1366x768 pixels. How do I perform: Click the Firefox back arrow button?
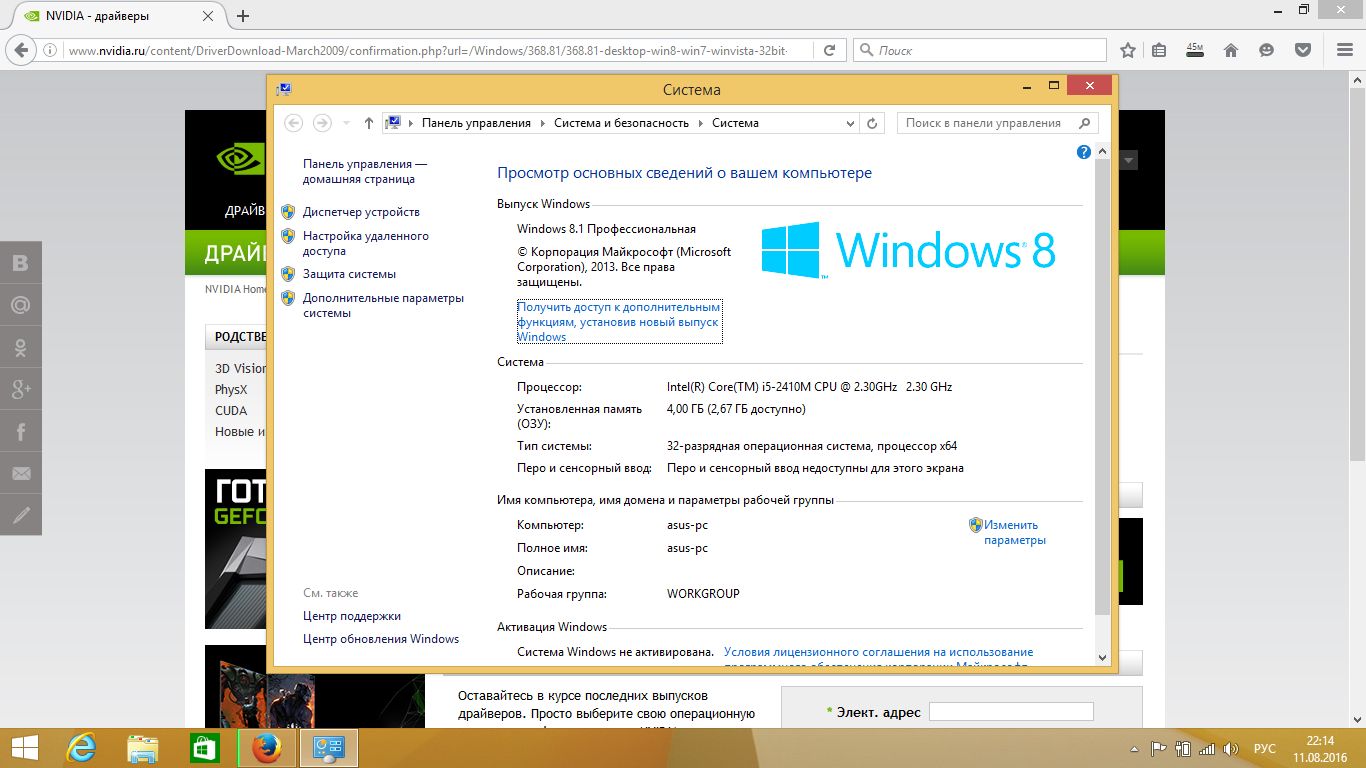(22, 50)
